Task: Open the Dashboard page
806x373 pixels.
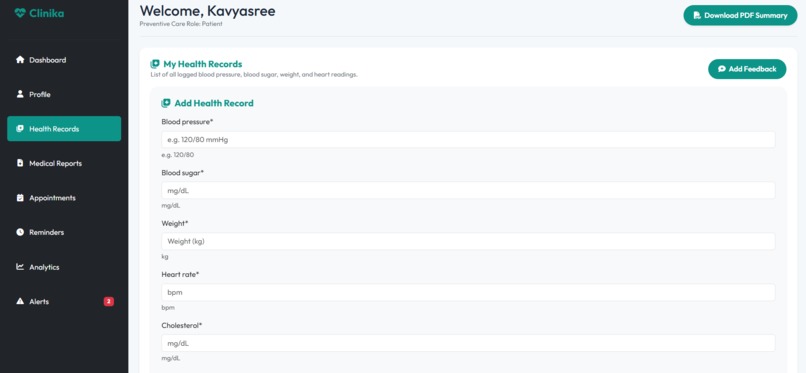Action: (64, 60)
